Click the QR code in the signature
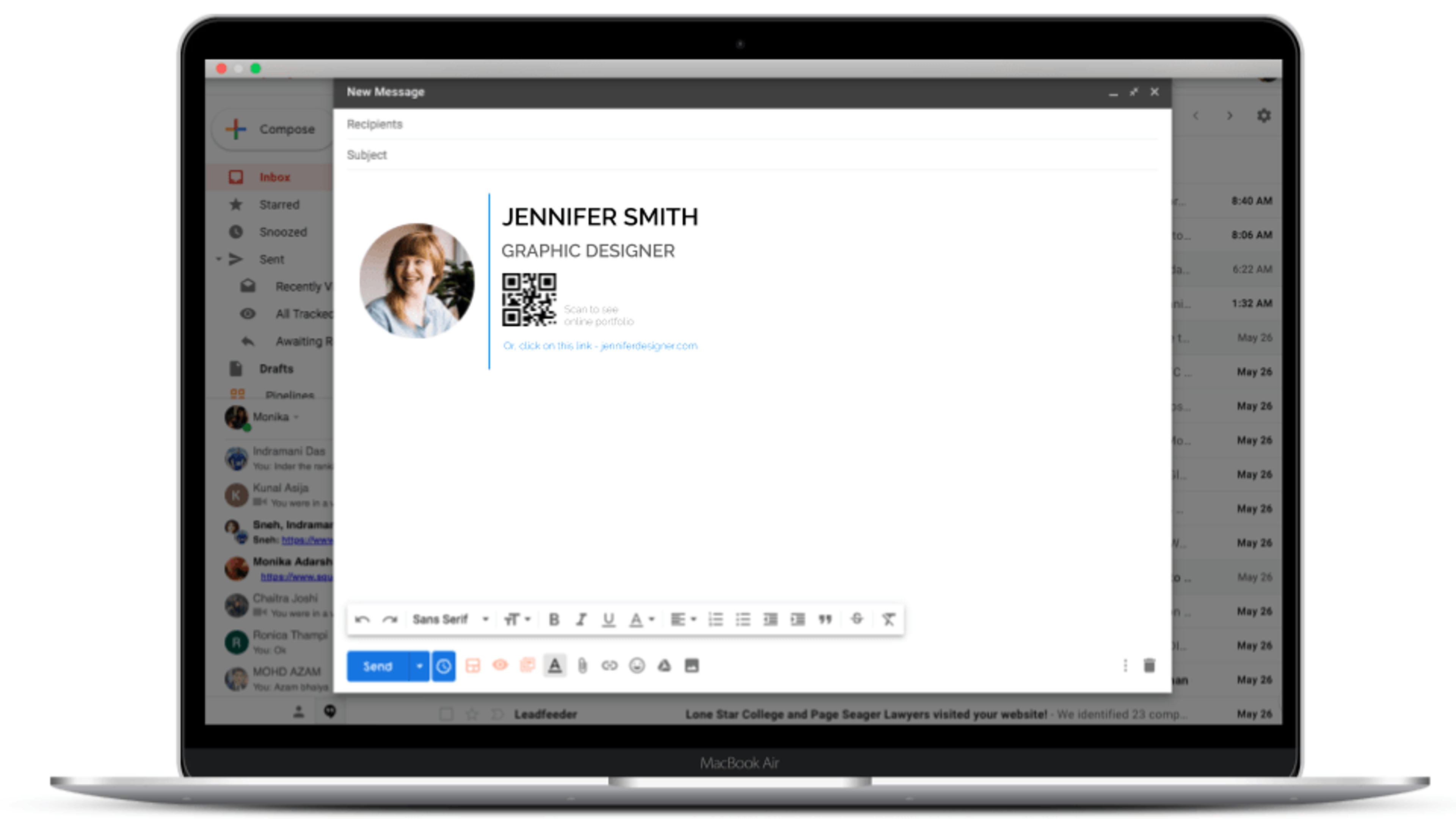The width and height of the screenshot is (1456, 819). pyautogui.click(x=529, y=300)
